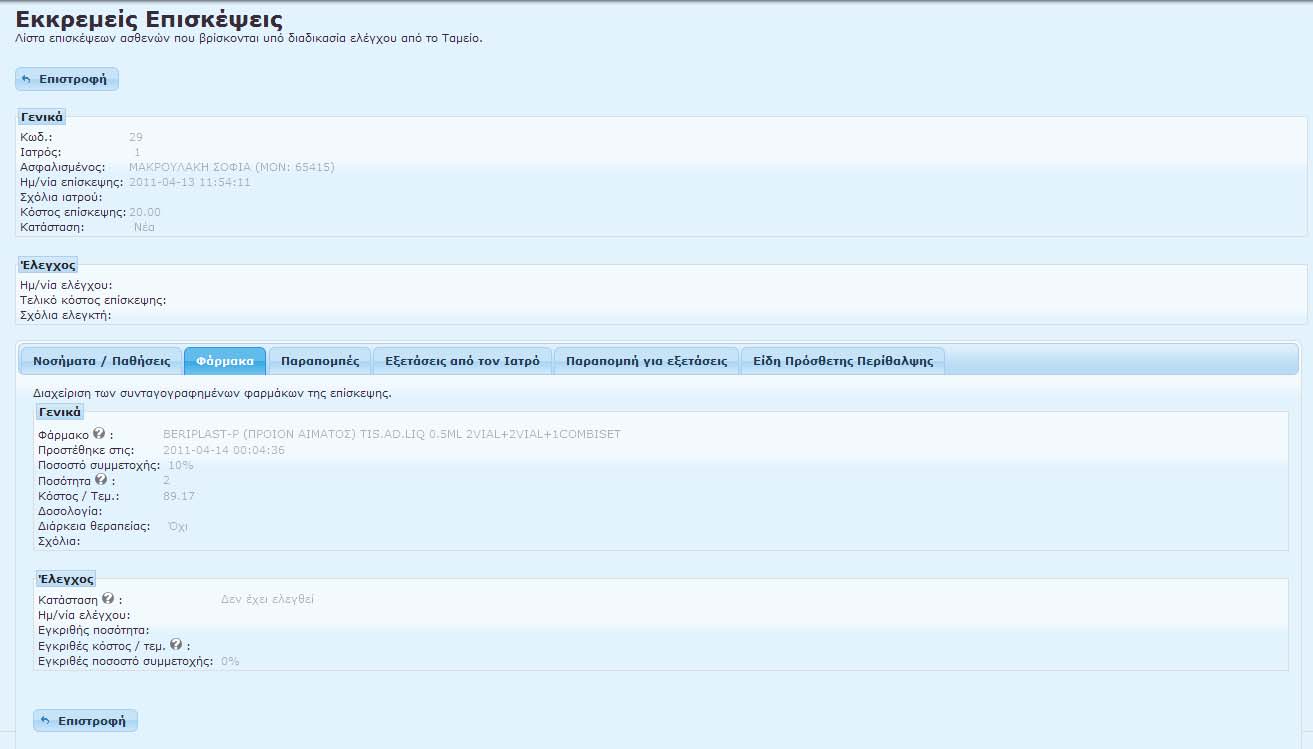Open the Εξετάσεις από τον Ιατρό tab

point(462,361)
